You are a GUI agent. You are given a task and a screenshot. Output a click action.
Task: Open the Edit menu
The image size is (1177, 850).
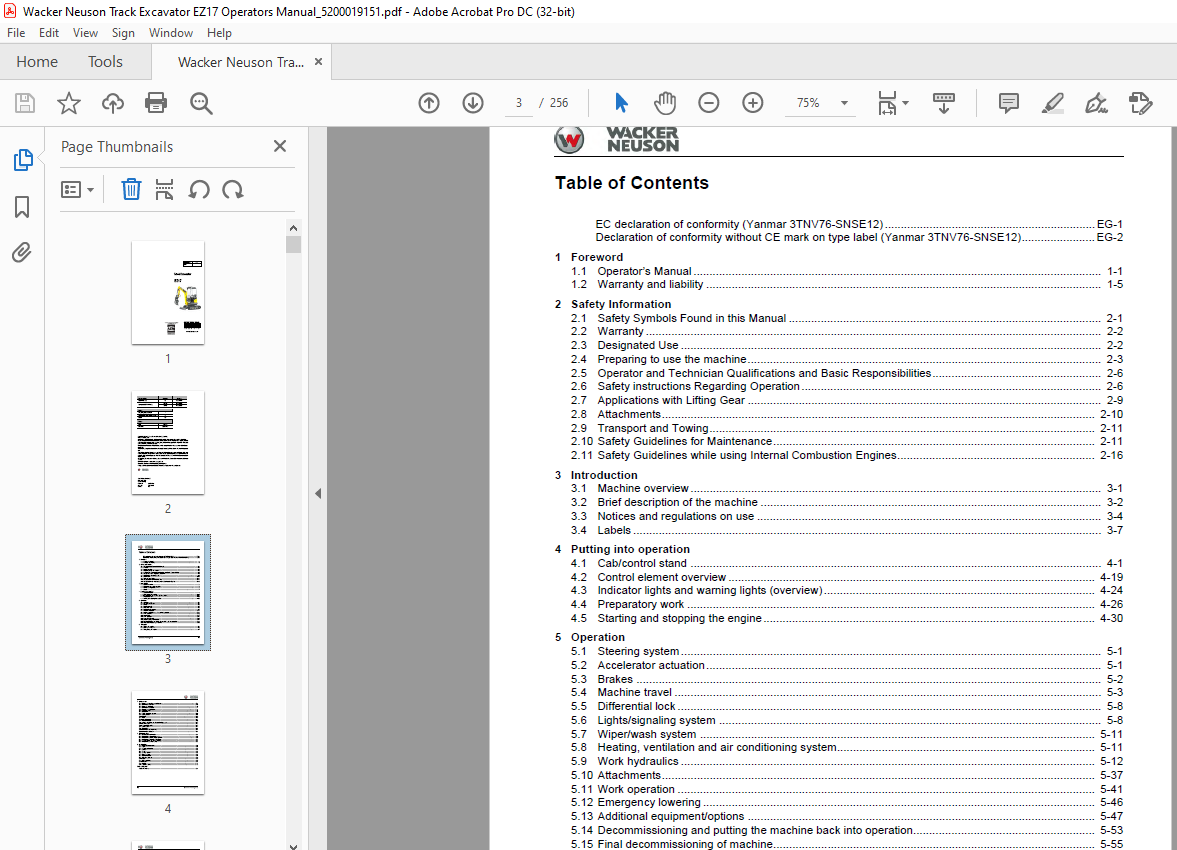(x=49, y=33)
